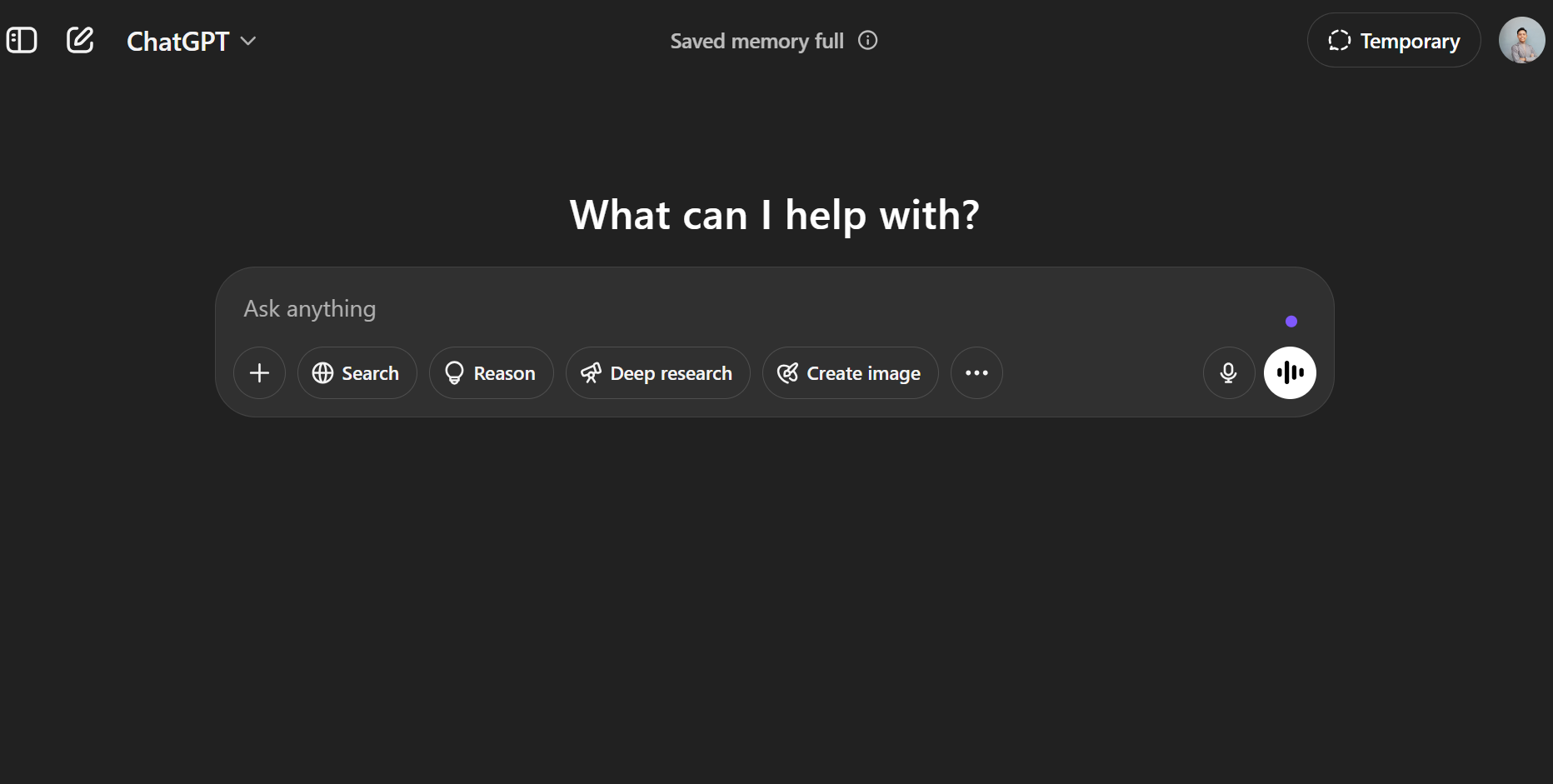Click the purple dot indicator
1553x784 pixels.
1291,322
